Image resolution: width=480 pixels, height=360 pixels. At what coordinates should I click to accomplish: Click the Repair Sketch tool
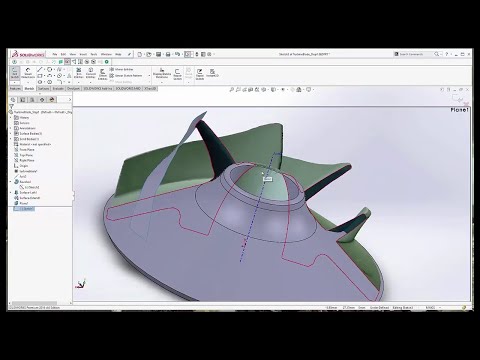pos(178,74)
